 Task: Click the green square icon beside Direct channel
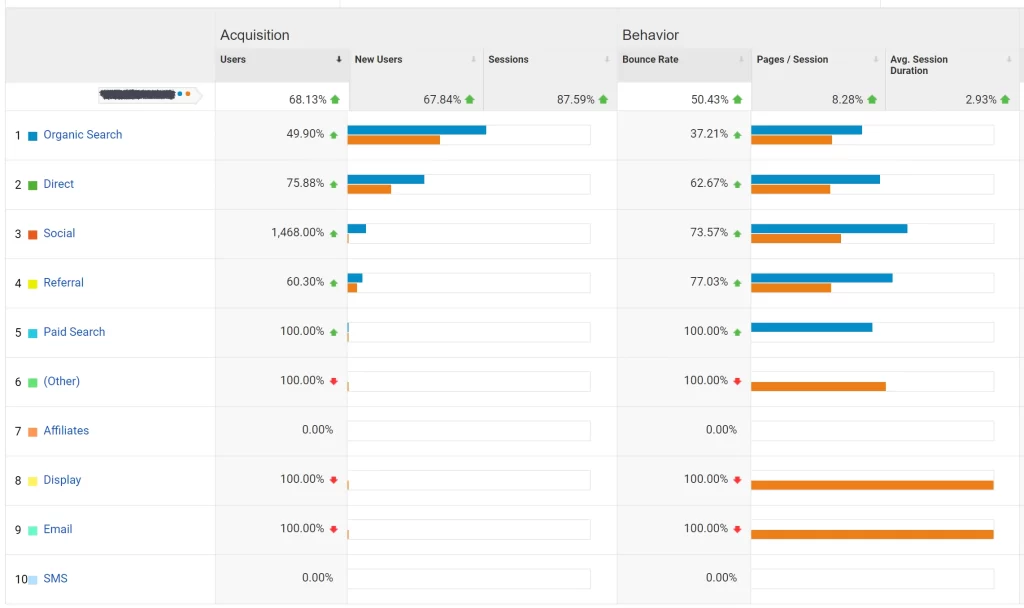point(33,184)
